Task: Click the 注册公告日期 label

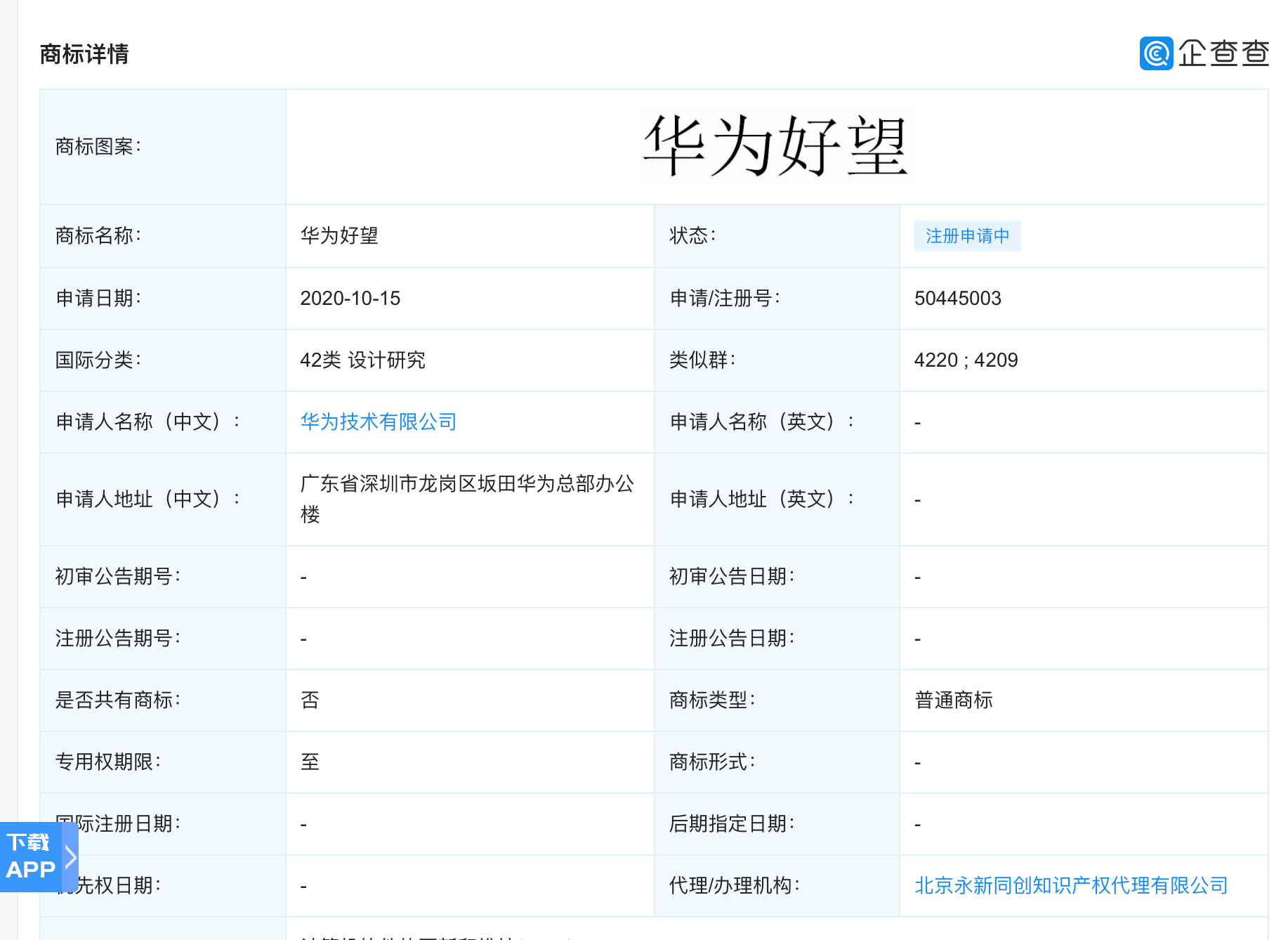Action: [x=732, y=639]
